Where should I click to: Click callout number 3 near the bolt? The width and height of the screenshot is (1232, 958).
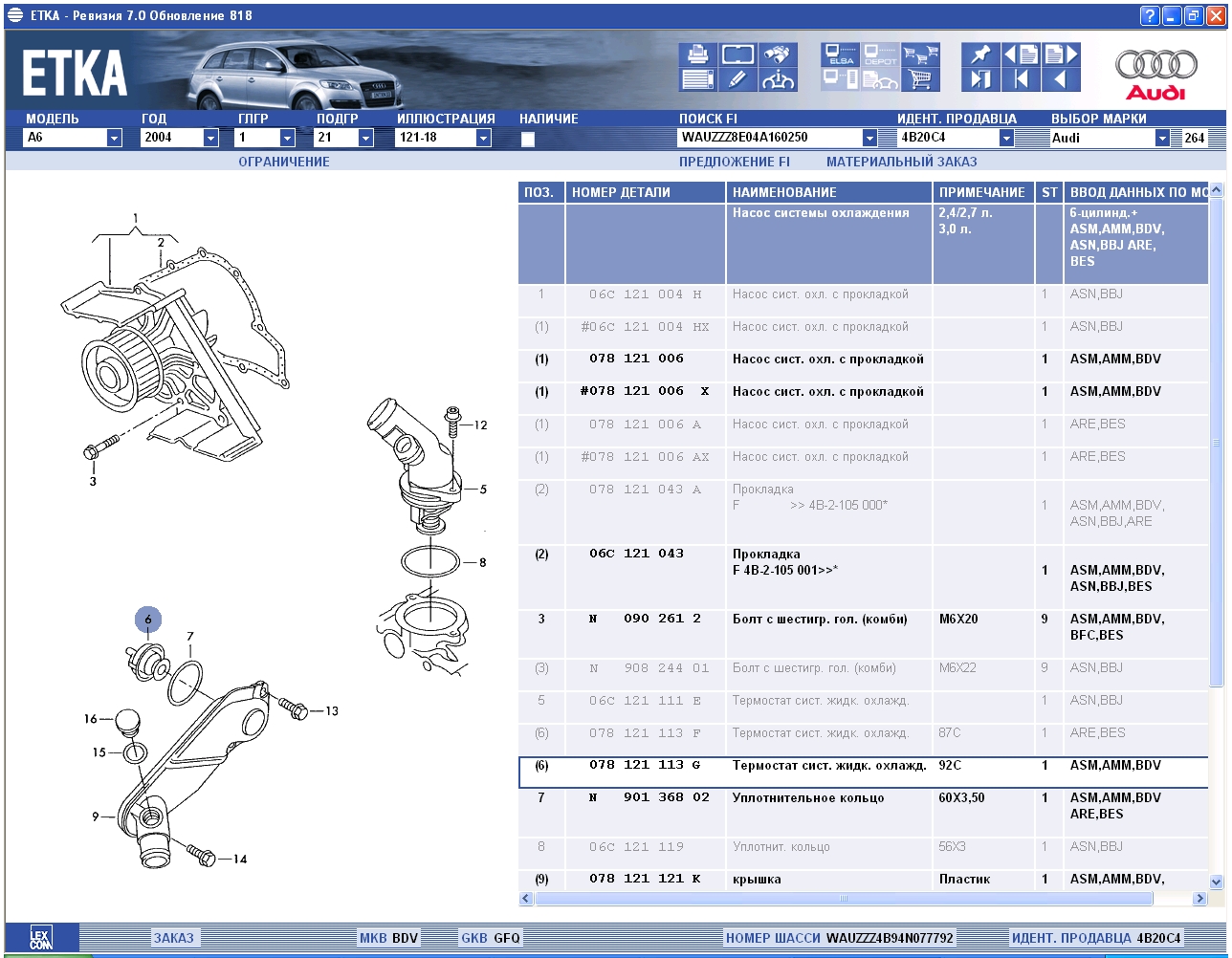coord(93,481)
